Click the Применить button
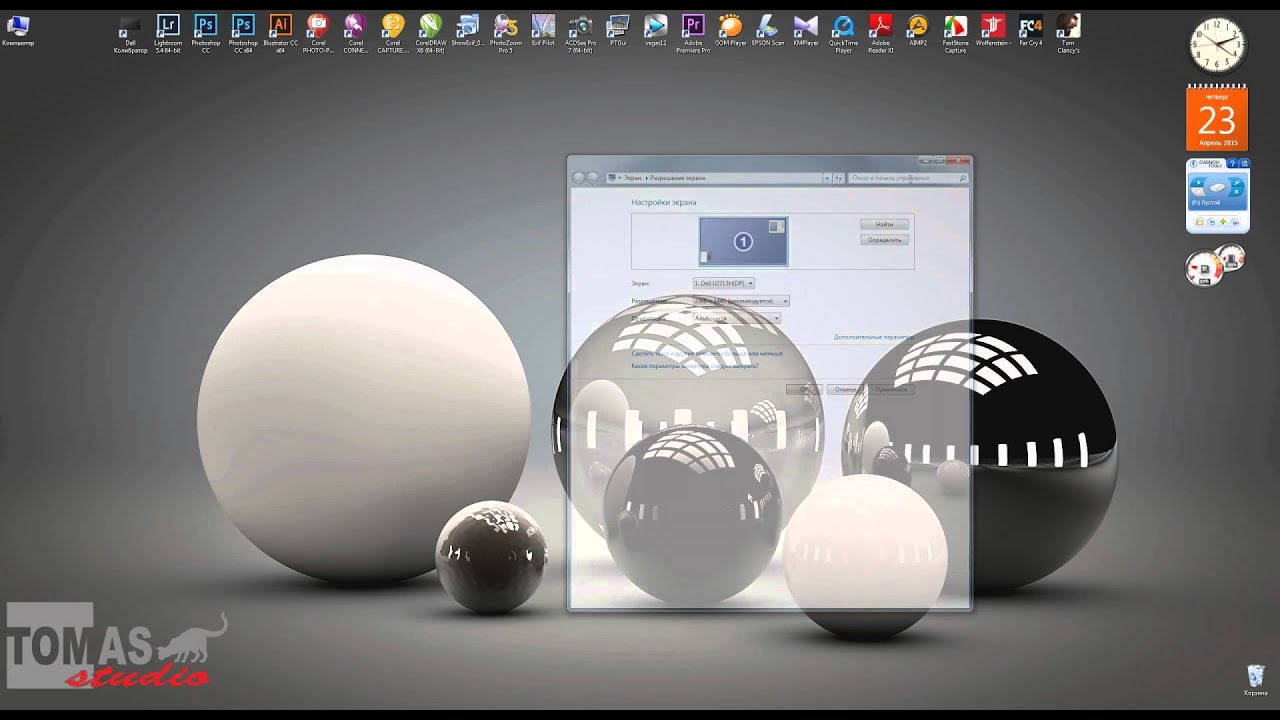1280x720 pixels. tap(891, 389)
